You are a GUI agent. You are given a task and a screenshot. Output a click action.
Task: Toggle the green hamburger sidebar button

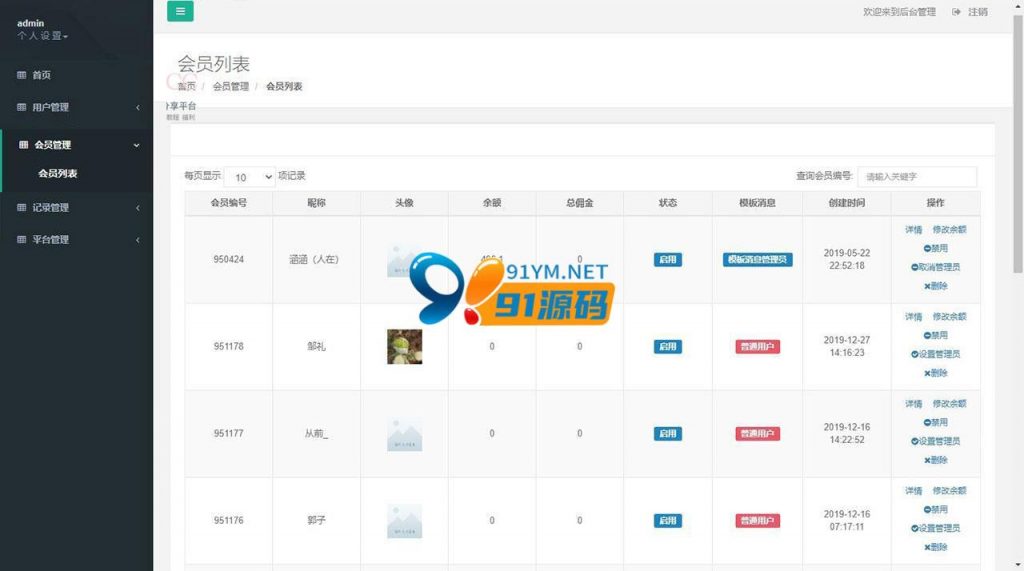180,11
